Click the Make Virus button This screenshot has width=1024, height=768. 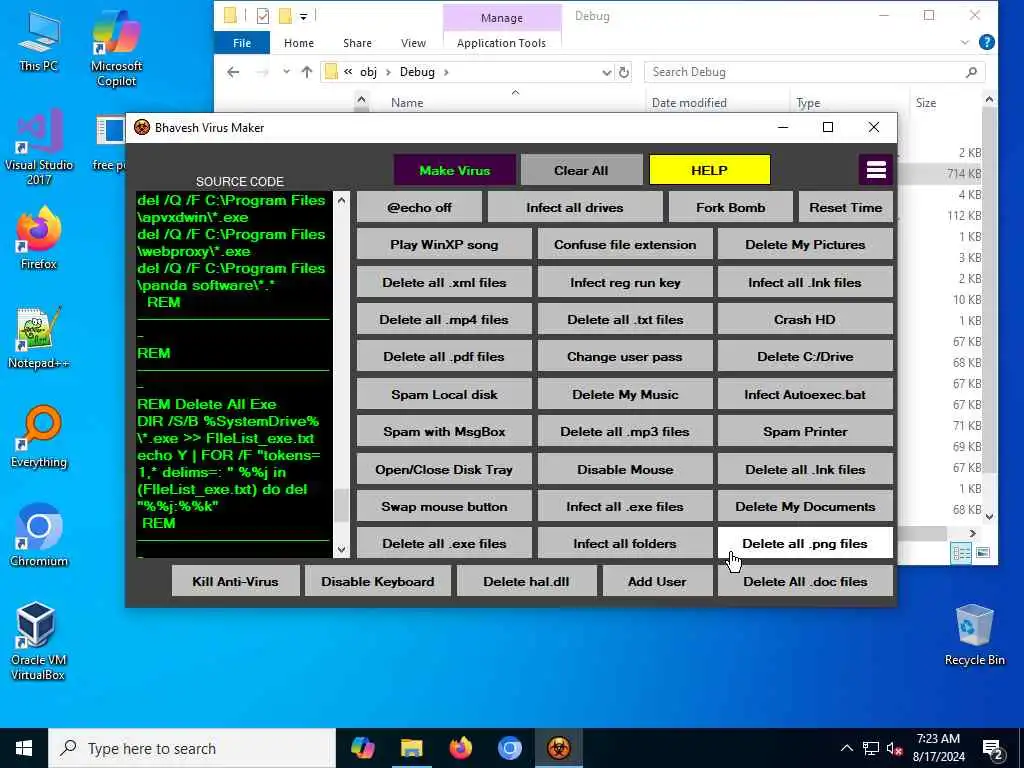(455, 170)
